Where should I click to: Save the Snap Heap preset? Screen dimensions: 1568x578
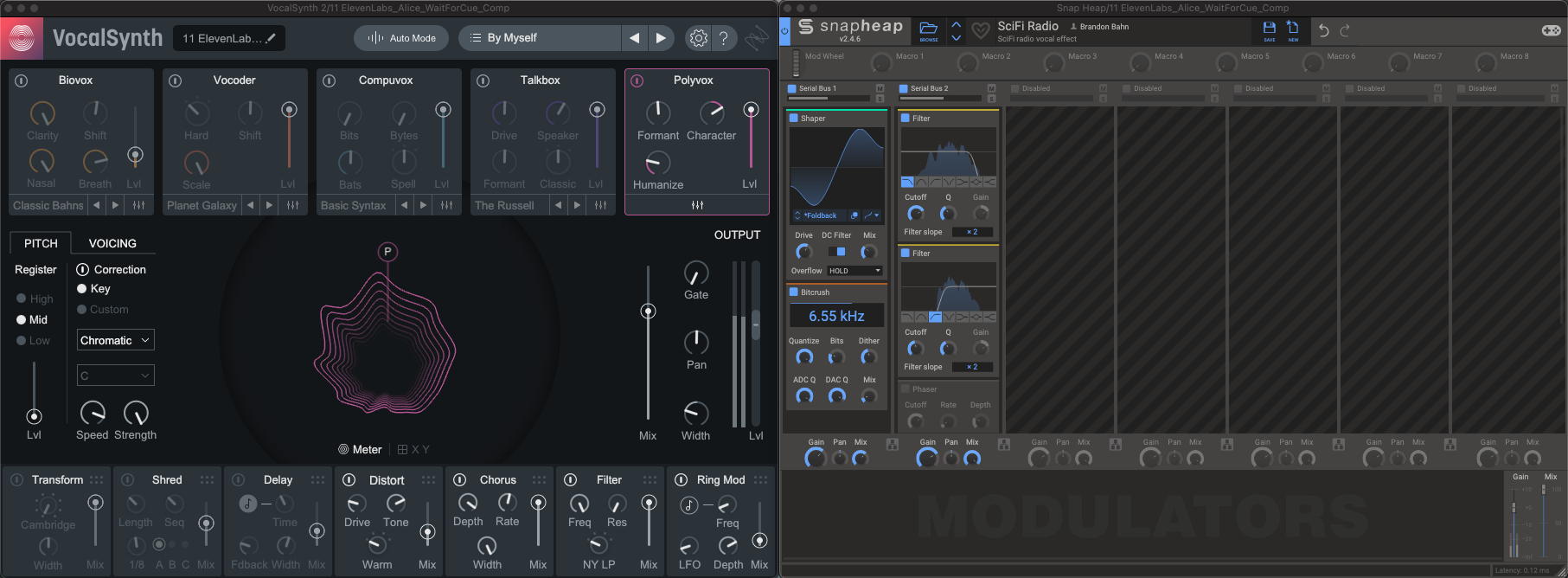pos(1269,31)
